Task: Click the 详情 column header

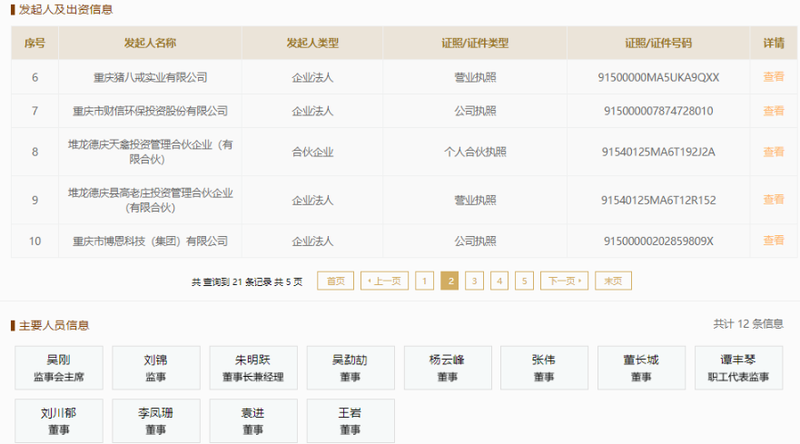Action: click(x=773, y=43)
